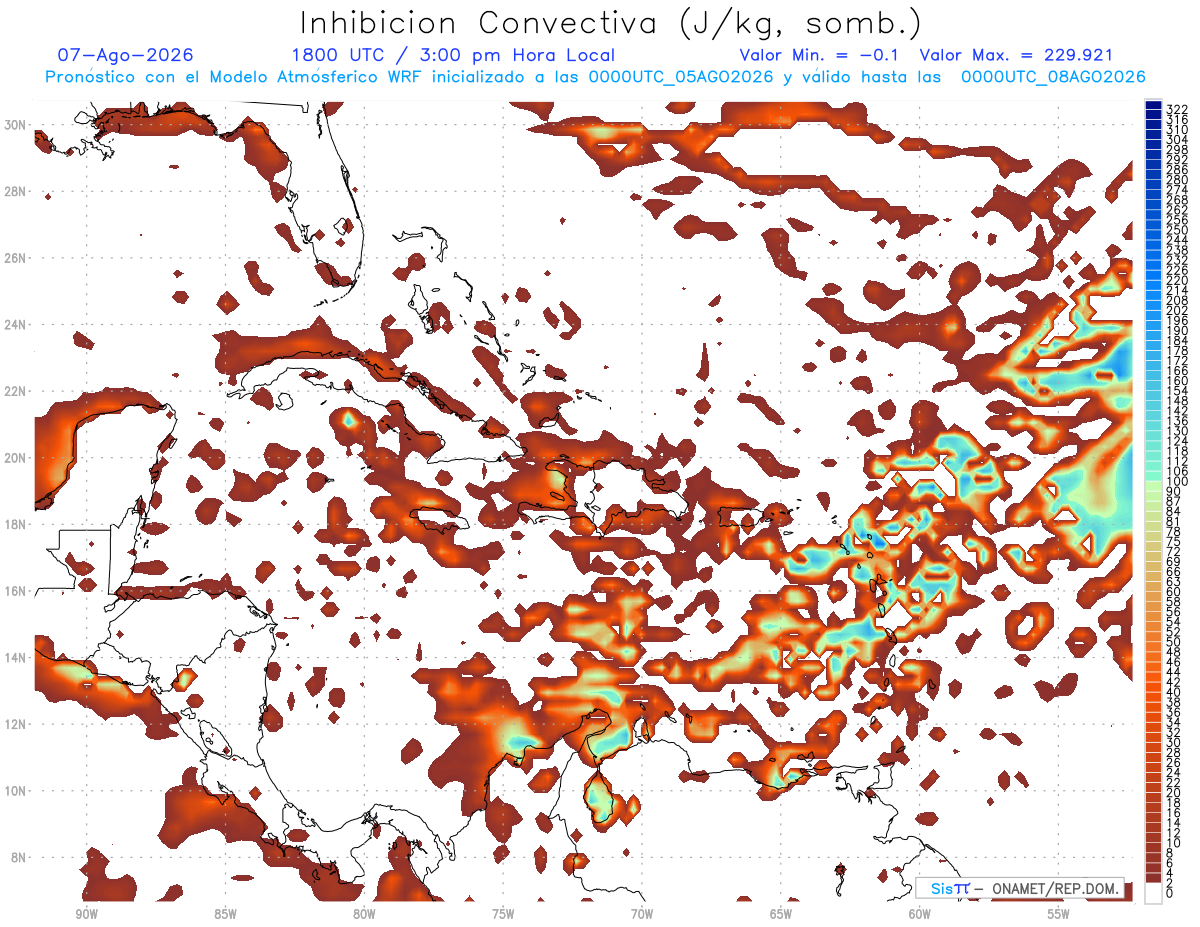
Task: Click the '60W' longitude label
Action: pos(920,914)
